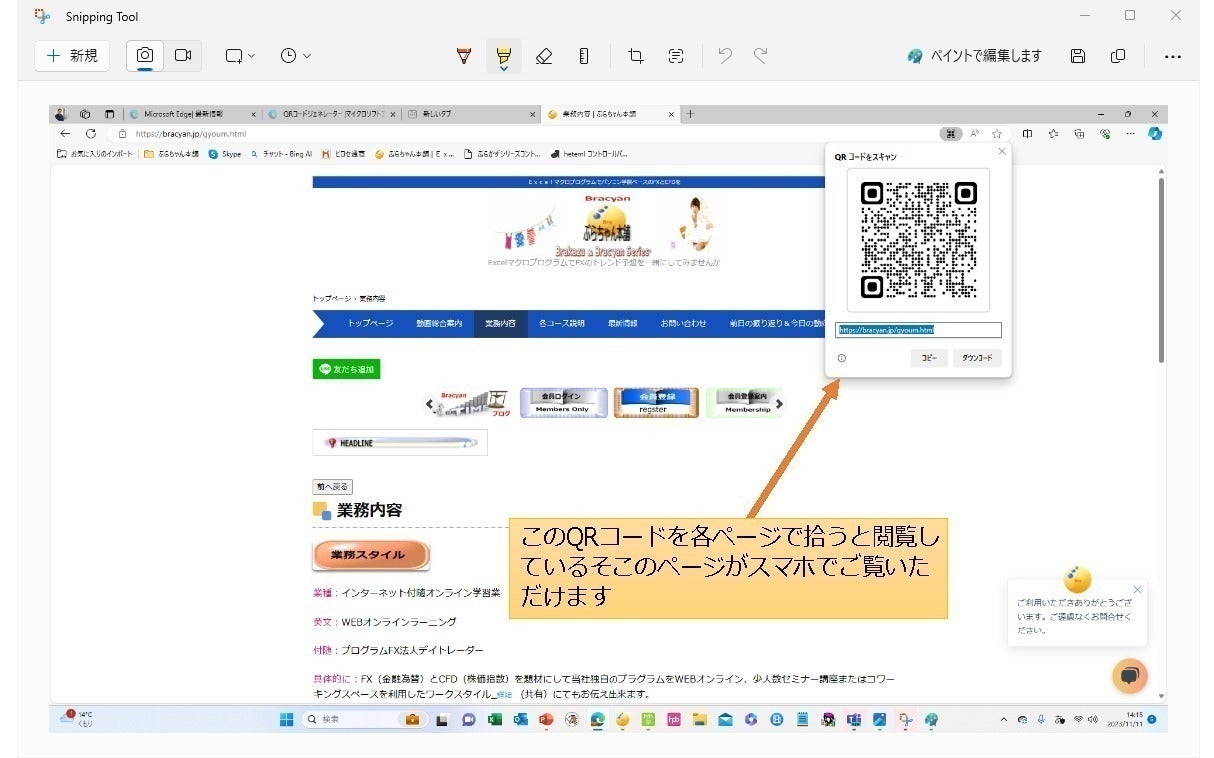Close the chat greeting bubble
Viewport: 1214px width, 758px height.
coord(1137,589)
